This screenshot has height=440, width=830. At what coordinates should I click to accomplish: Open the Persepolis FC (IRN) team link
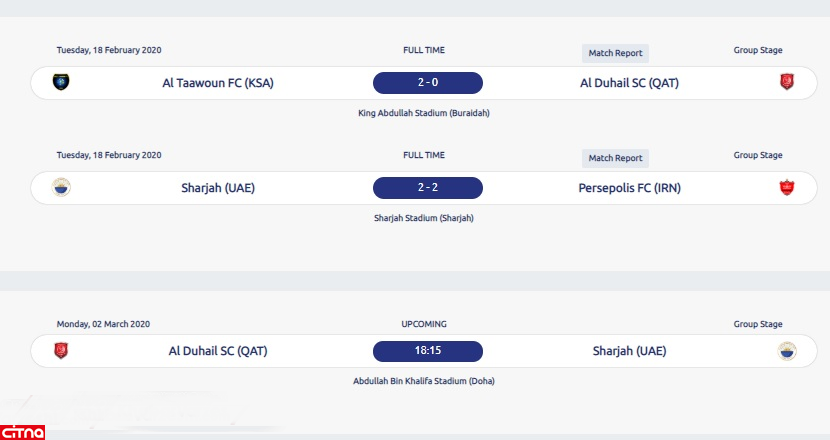[629, 188]
